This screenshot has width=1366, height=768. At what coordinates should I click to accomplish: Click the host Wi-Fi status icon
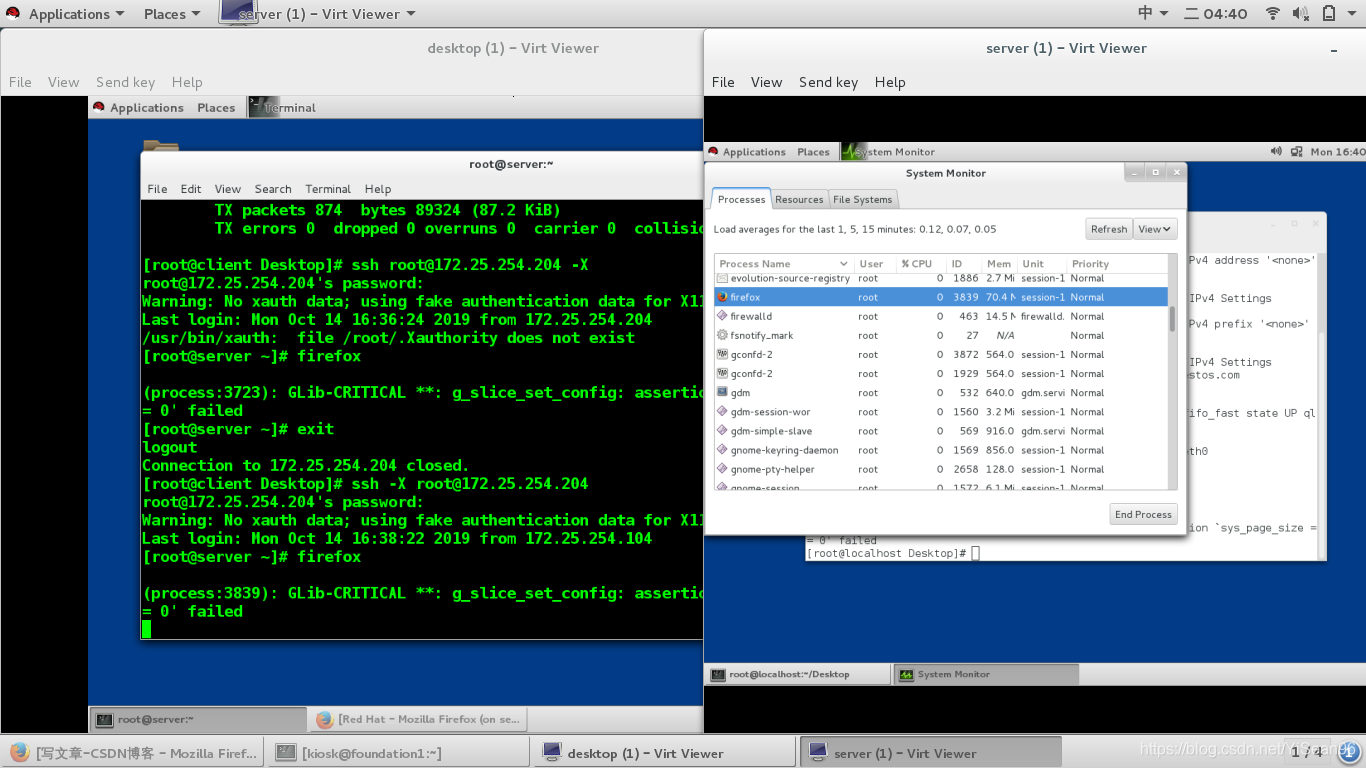1273,13
